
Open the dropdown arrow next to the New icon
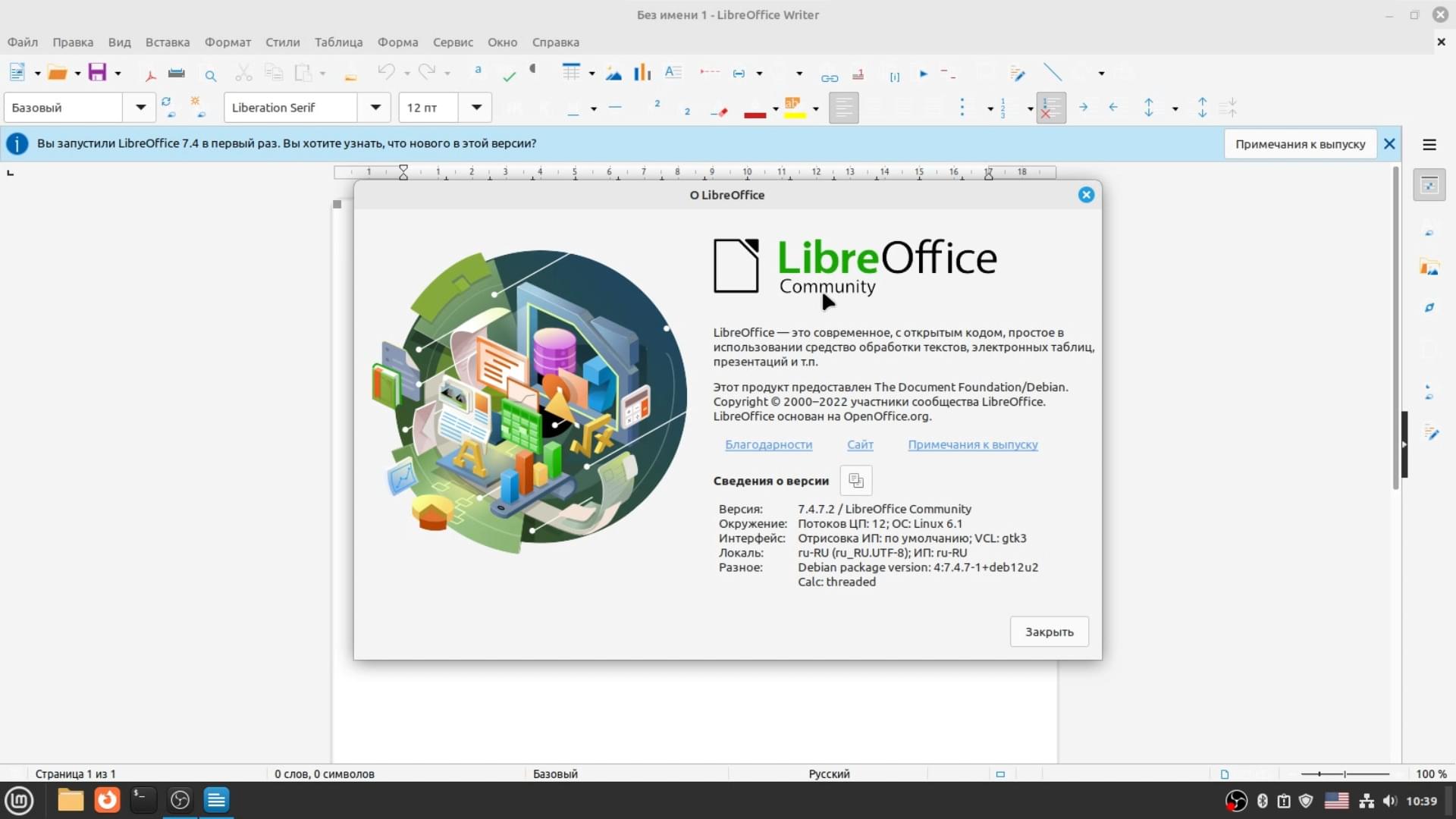click(x=37, y=74)
